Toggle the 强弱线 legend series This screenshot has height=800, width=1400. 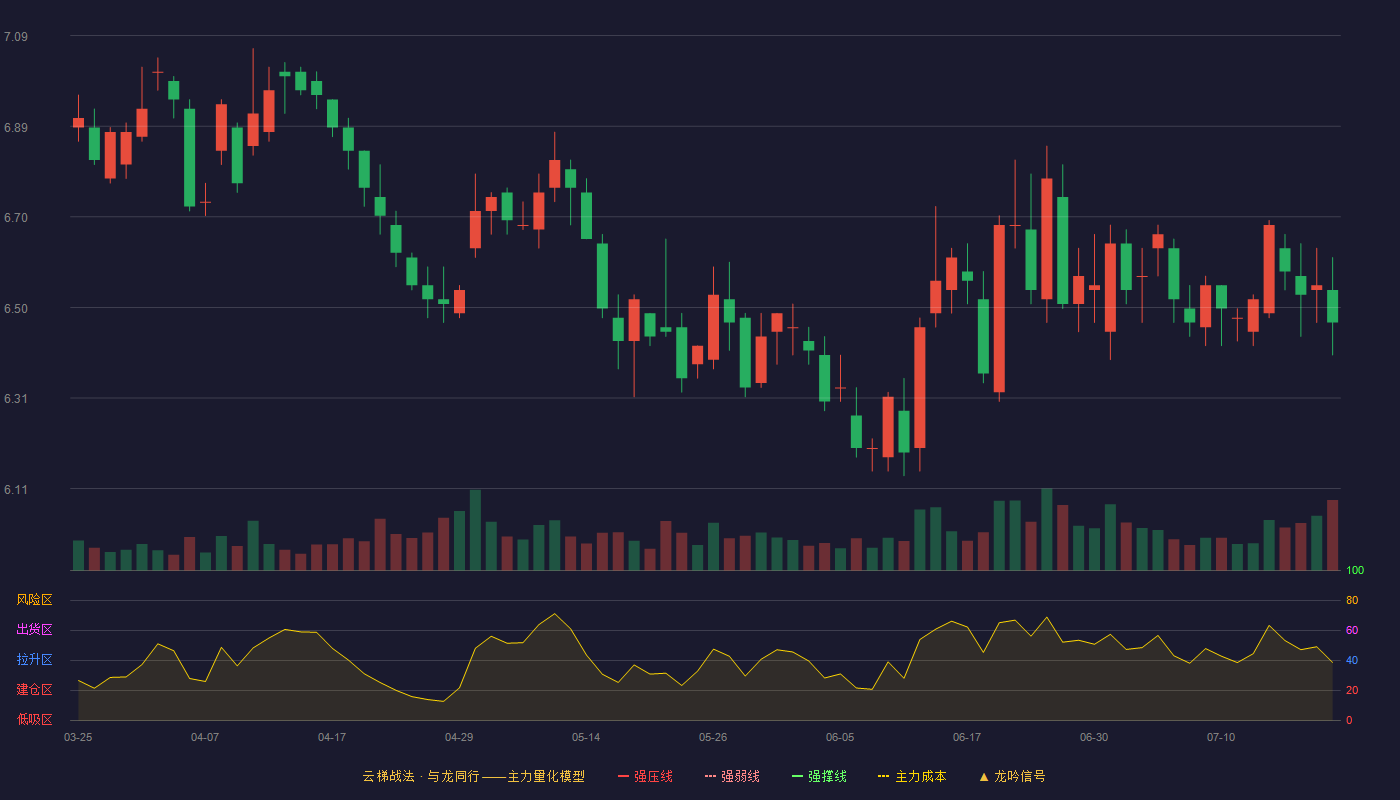732,776
